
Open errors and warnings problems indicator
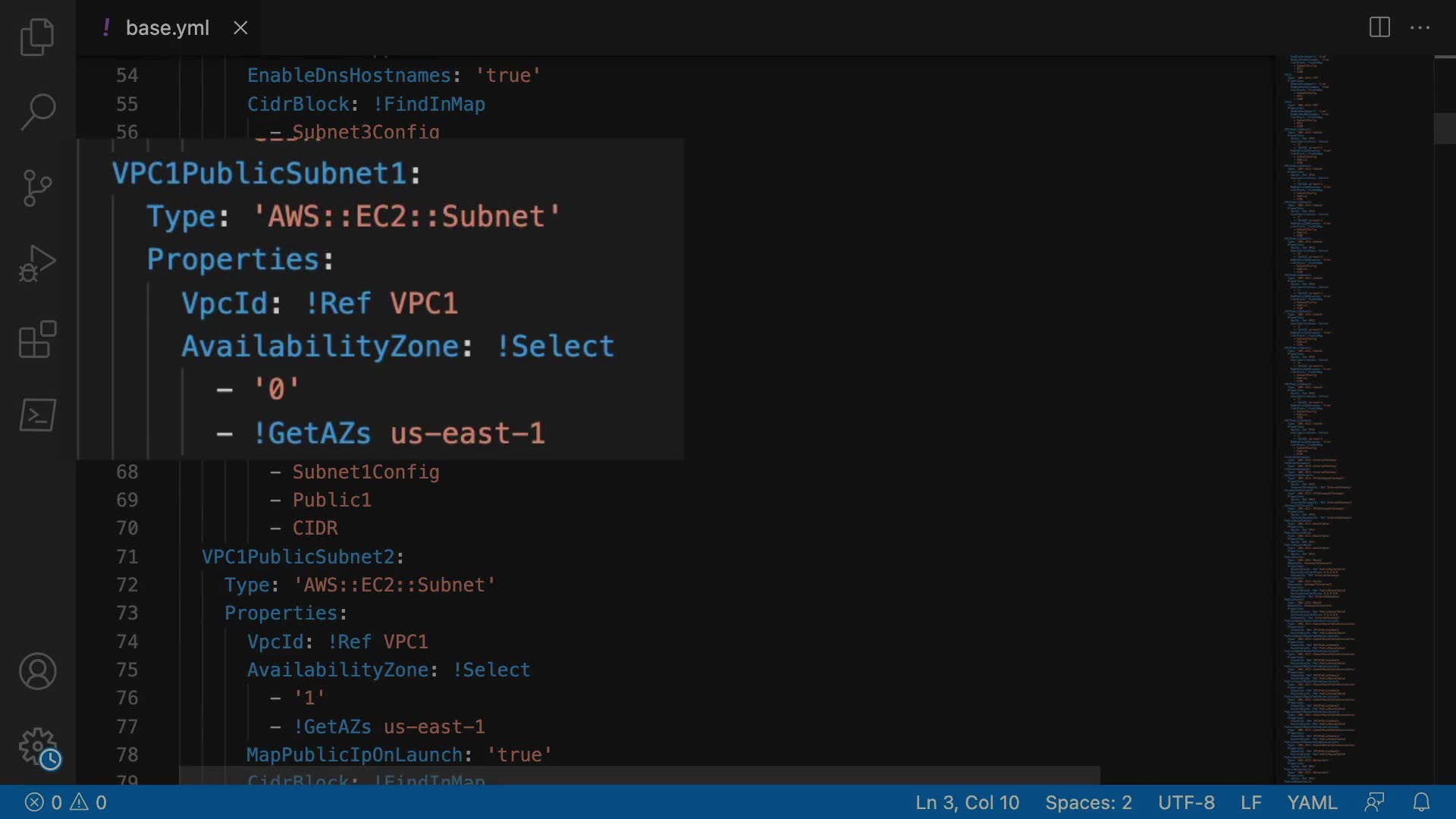tap(66, 802)
